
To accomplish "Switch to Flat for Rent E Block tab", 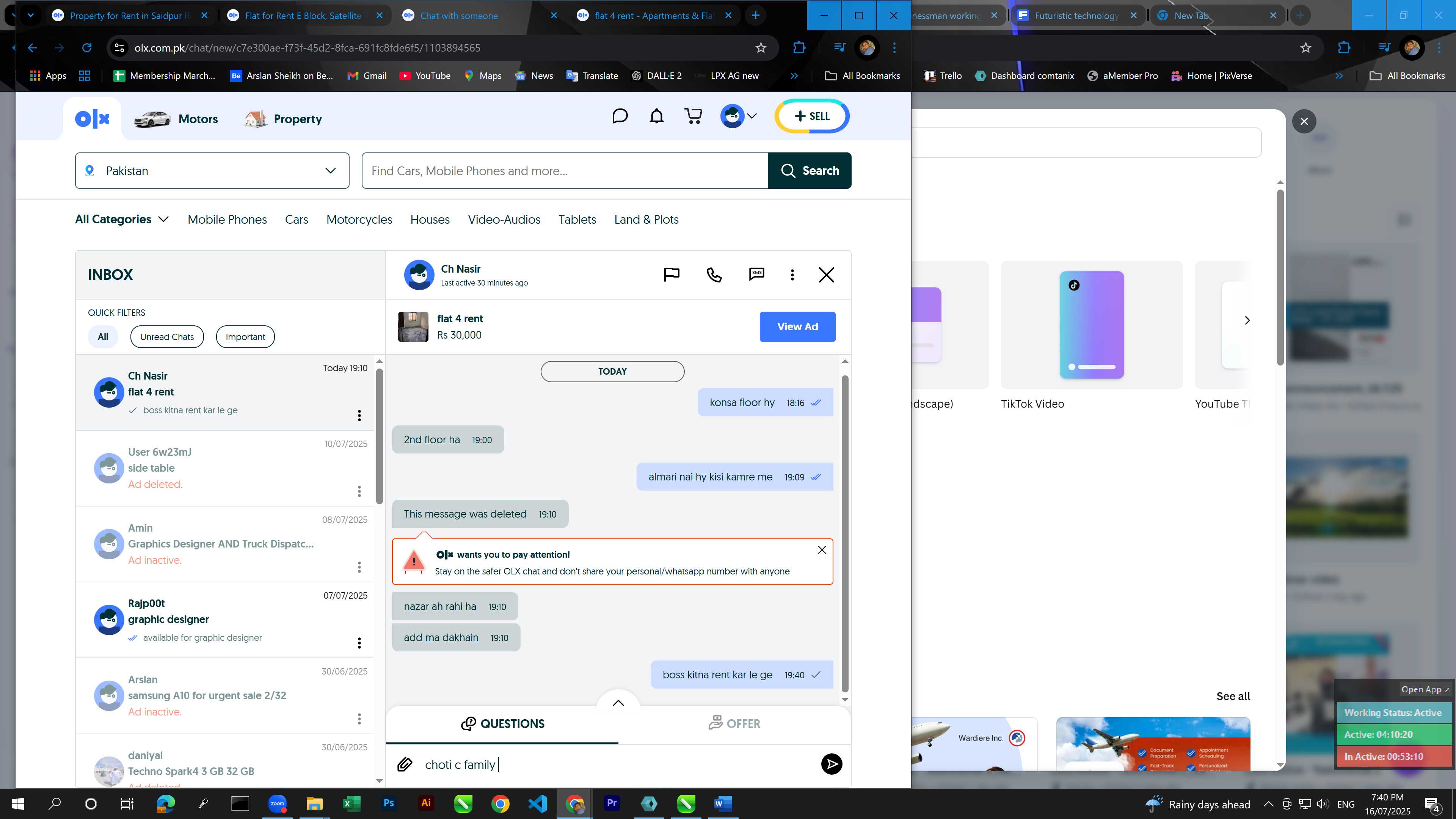I will click(305, 15).
